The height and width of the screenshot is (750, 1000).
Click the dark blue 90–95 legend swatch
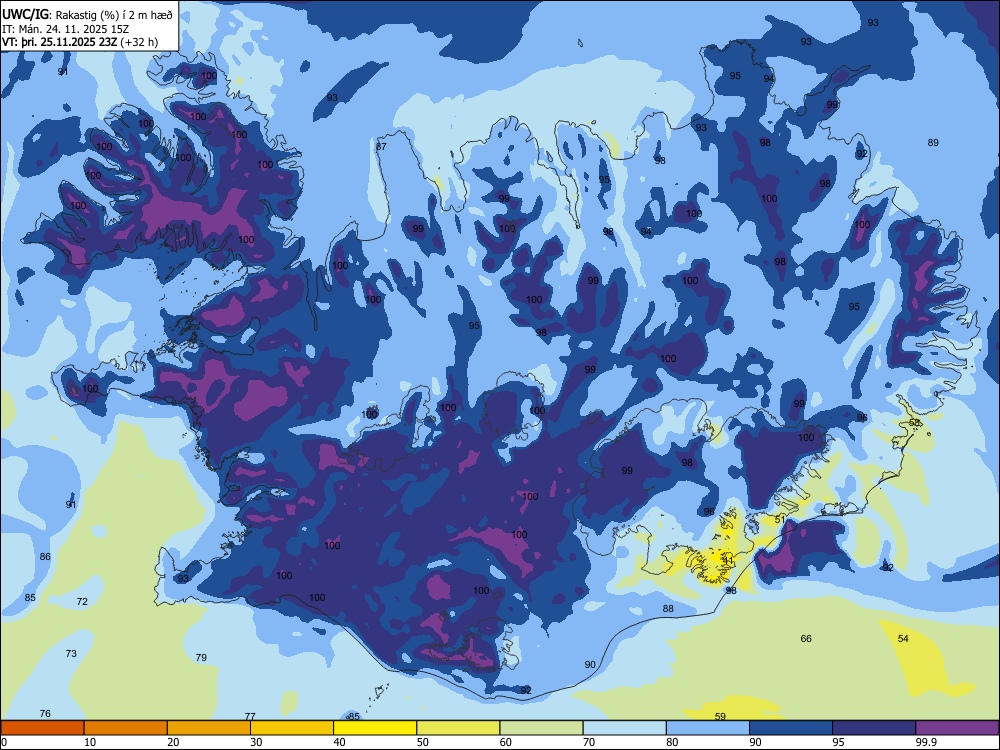[791, 728]
